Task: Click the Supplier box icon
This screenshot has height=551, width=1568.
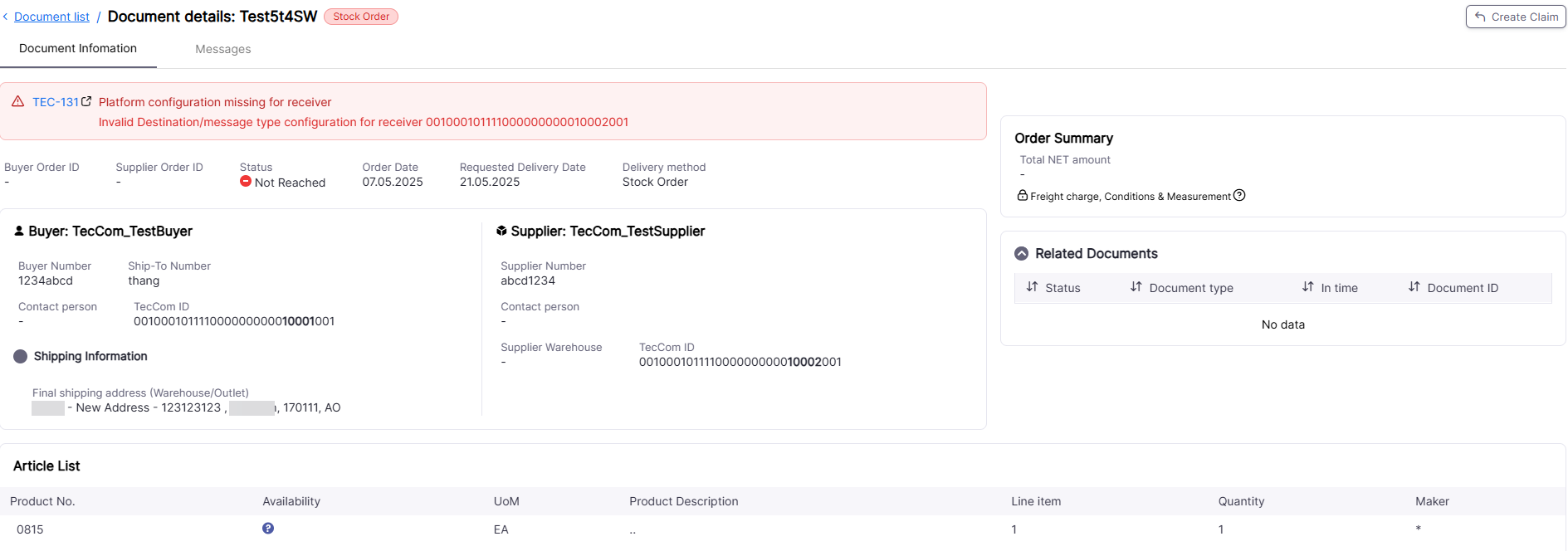Action: click(x=501, y=231)
